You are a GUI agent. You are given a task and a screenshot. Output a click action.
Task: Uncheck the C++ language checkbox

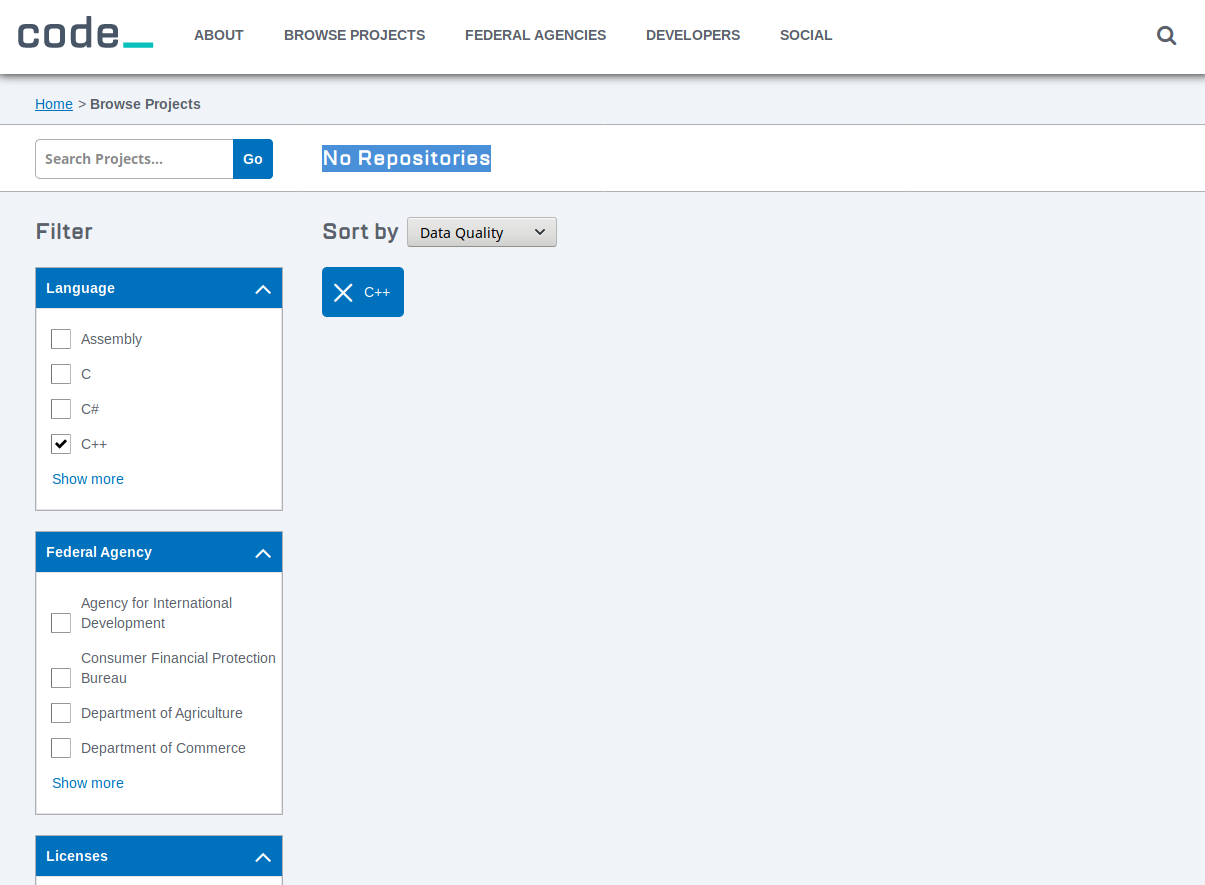coord(61,444)
